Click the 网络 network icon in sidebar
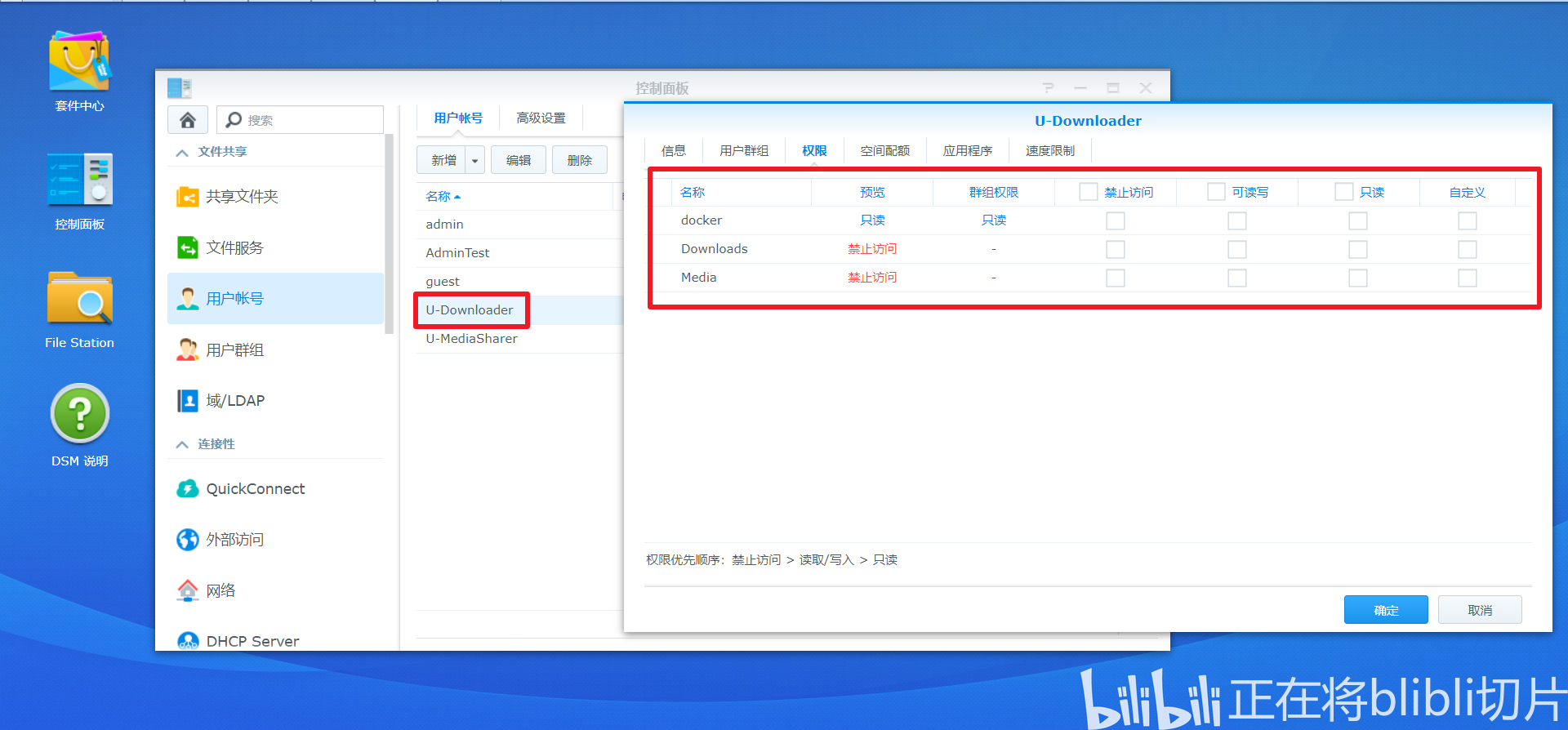 tap(188, 590)
